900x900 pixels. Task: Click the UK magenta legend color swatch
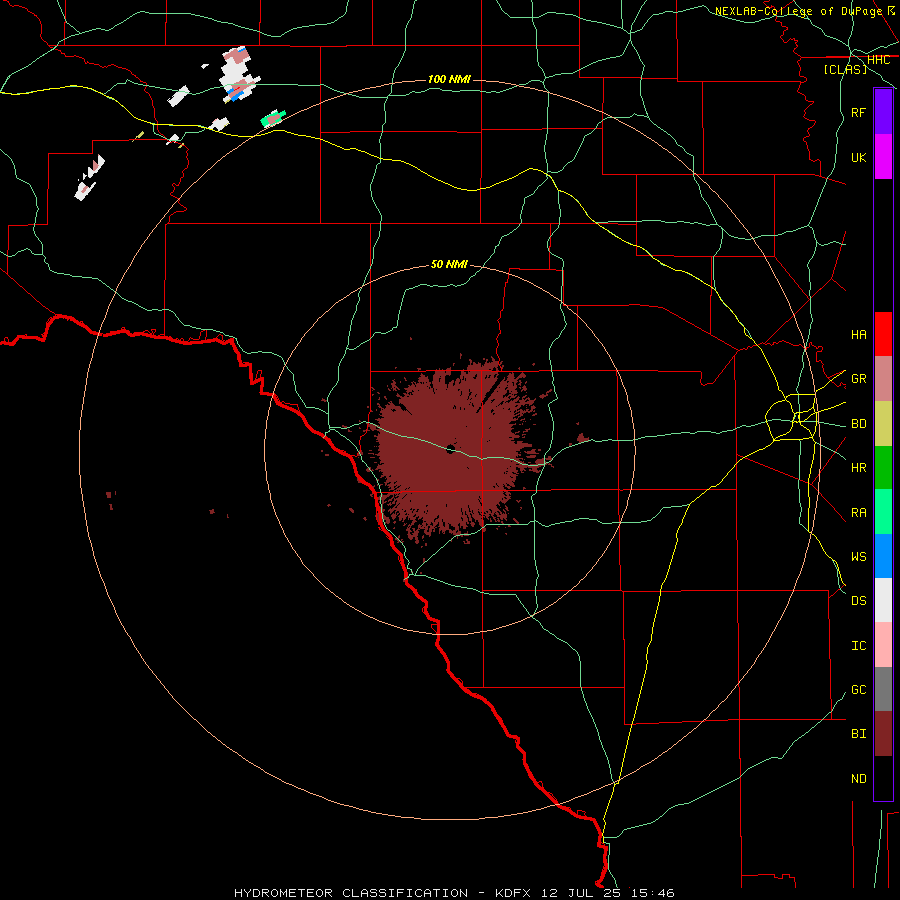click(x=883, y=157)
